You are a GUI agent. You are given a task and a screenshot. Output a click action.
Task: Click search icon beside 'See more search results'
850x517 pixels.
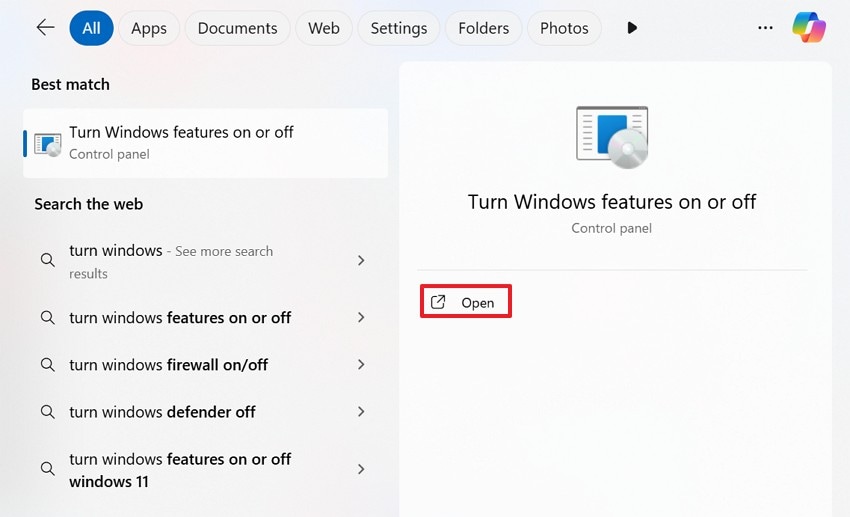point(48,260)
